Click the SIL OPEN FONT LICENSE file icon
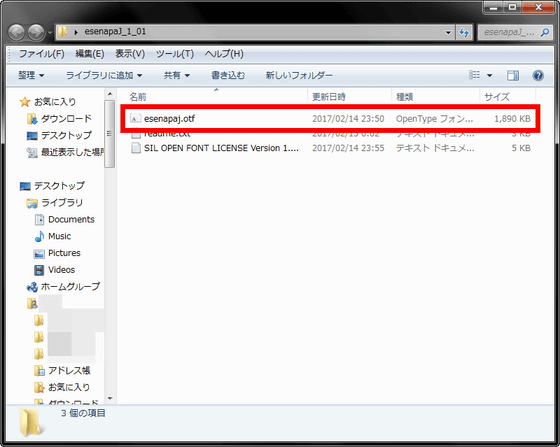The image size is (560, 447). 136,148
